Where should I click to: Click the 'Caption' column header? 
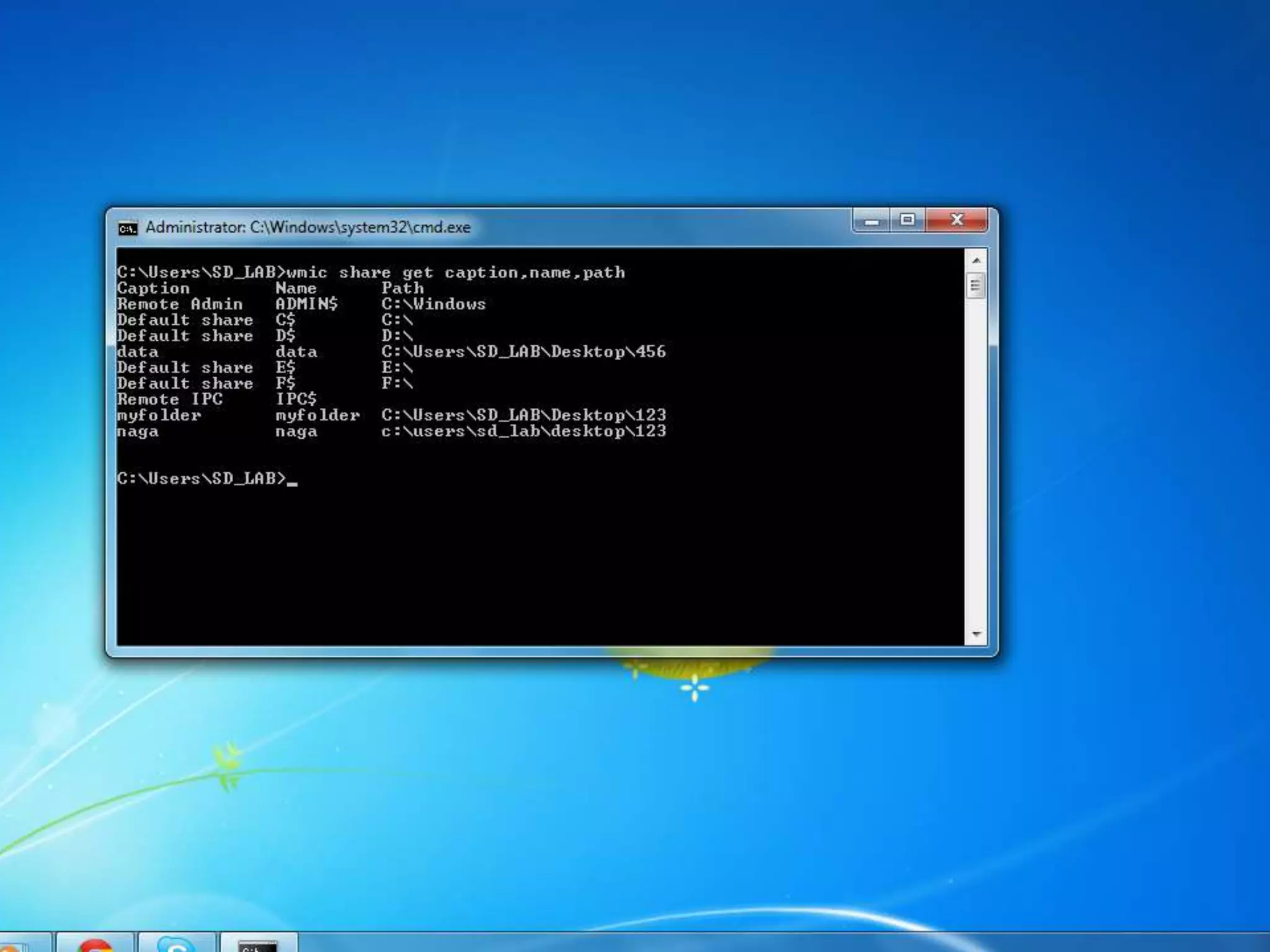153,288
